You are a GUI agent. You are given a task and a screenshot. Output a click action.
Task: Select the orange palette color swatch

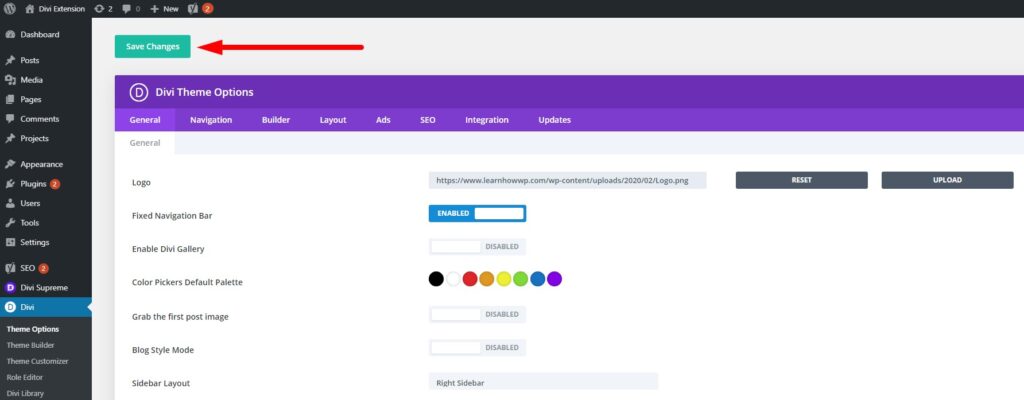pos(487,279)
